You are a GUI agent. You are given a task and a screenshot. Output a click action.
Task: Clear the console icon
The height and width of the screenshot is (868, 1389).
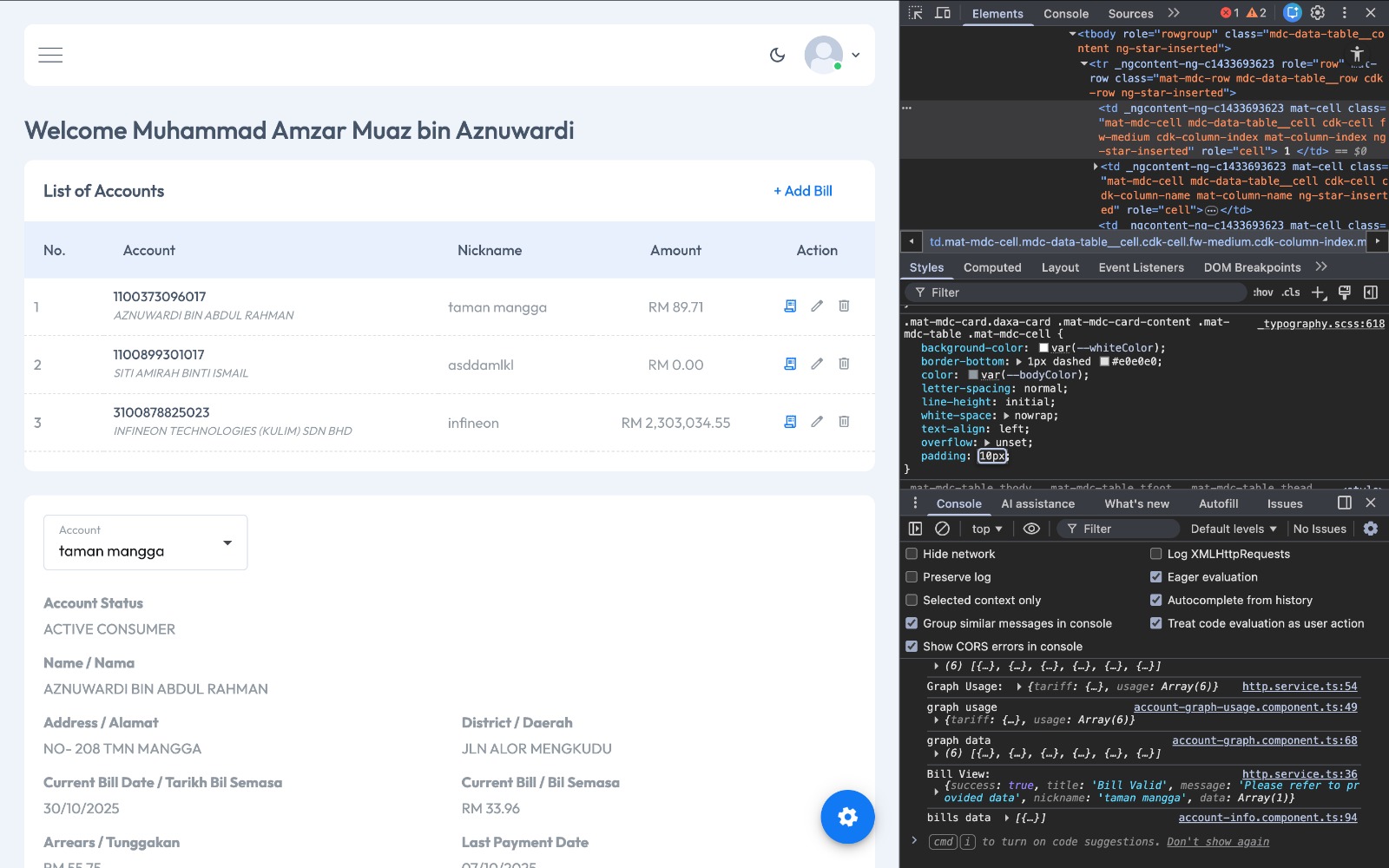(942, 529)
